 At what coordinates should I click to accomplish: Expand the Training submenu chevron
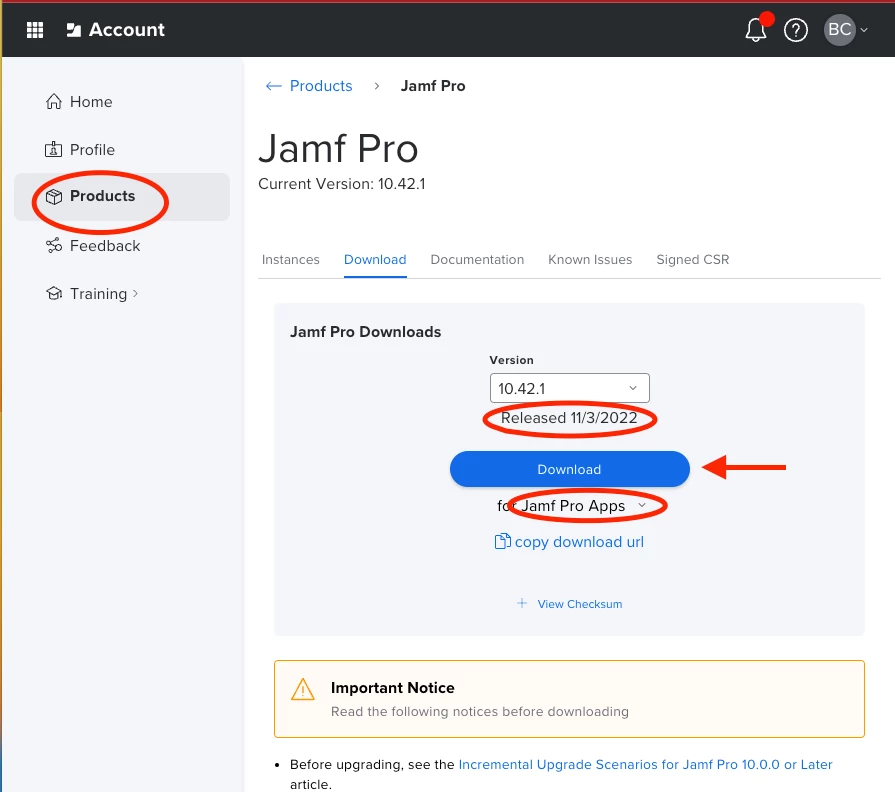point(135,294)
